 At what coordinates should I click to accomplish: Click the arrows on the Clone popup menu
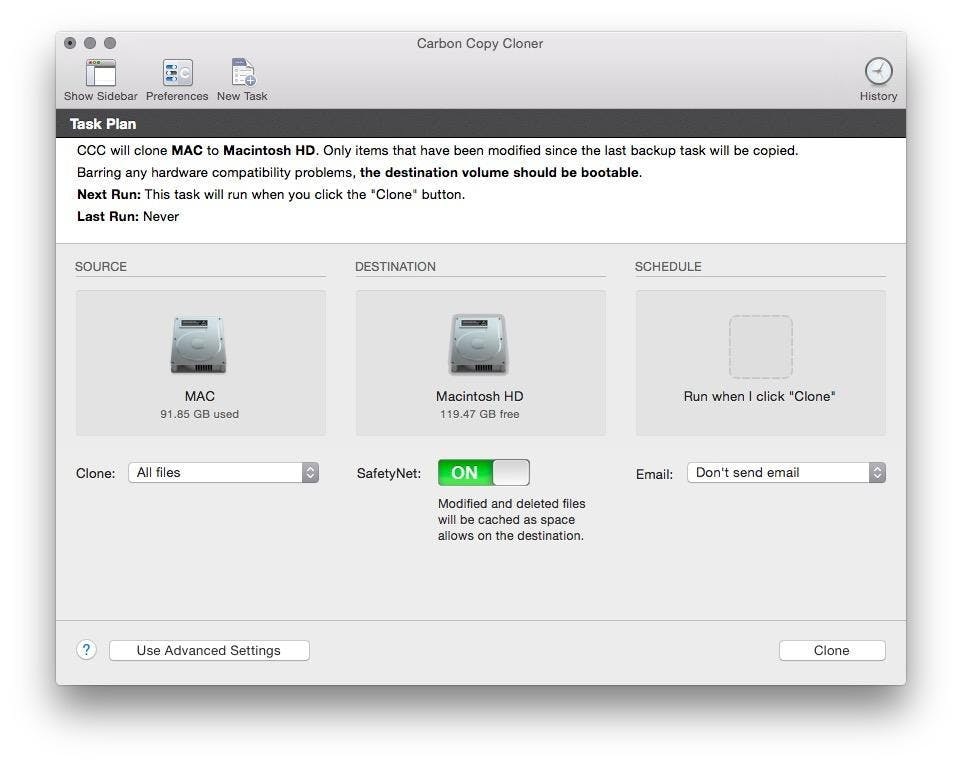tap(310, 473)
